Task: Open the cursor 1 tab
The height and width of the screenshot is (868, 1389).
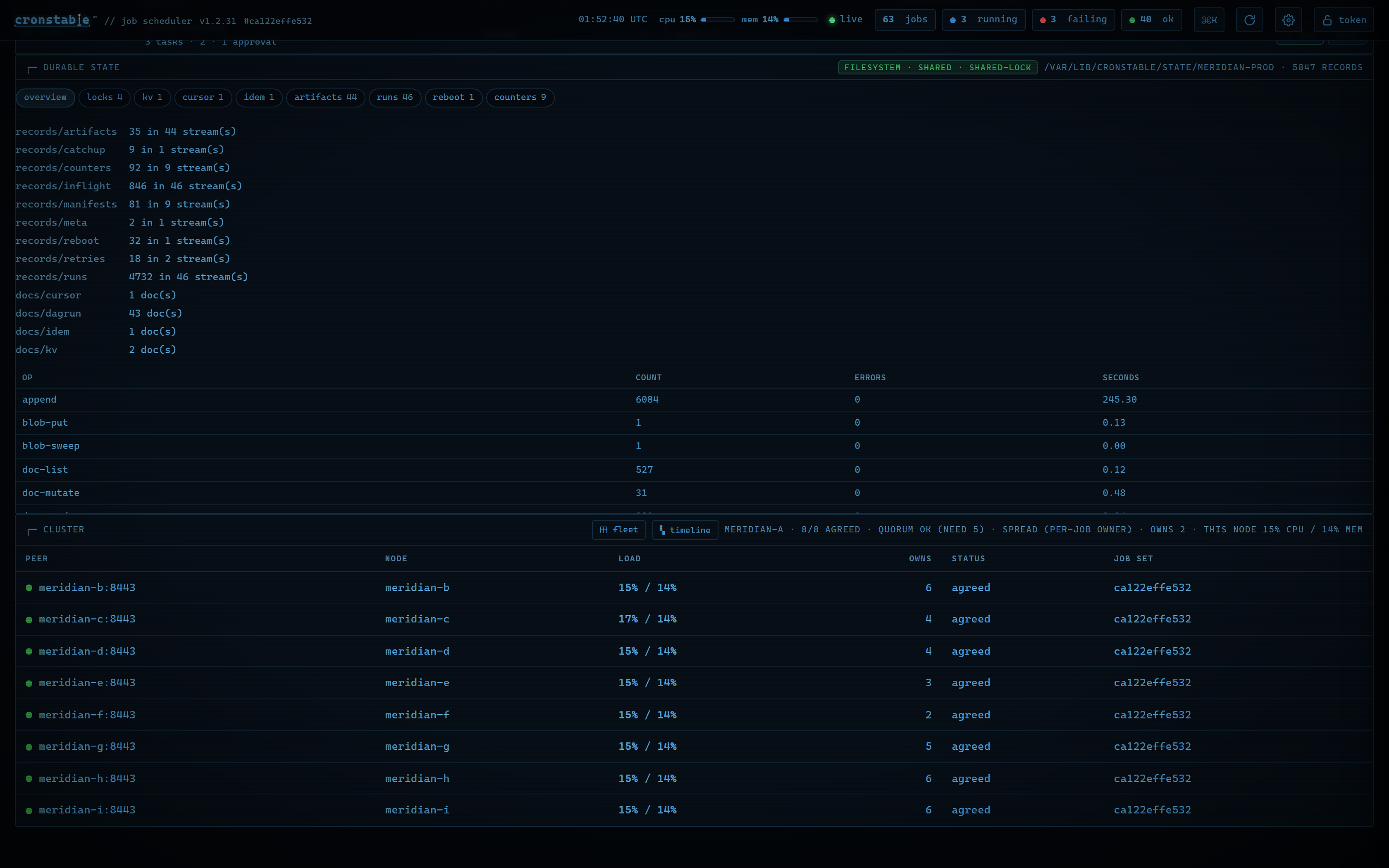Action: pos(203,98)
